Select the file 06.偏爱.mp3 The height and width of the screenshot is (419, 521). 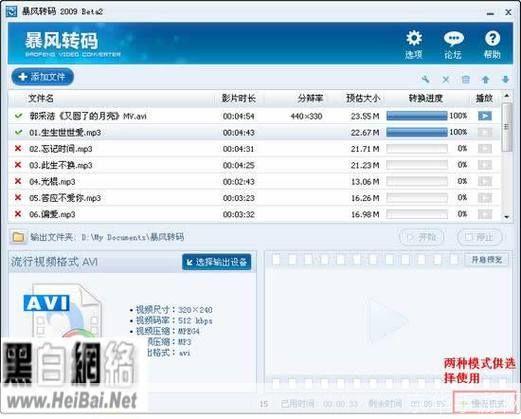pos(52,214)
